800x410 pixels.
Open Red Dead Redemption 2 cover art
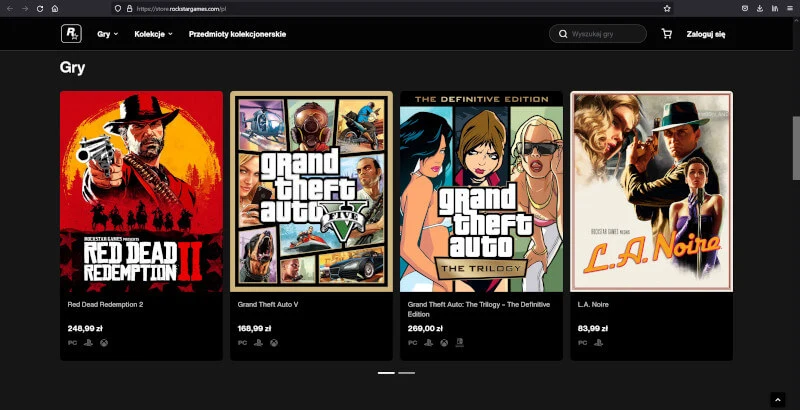141,191
